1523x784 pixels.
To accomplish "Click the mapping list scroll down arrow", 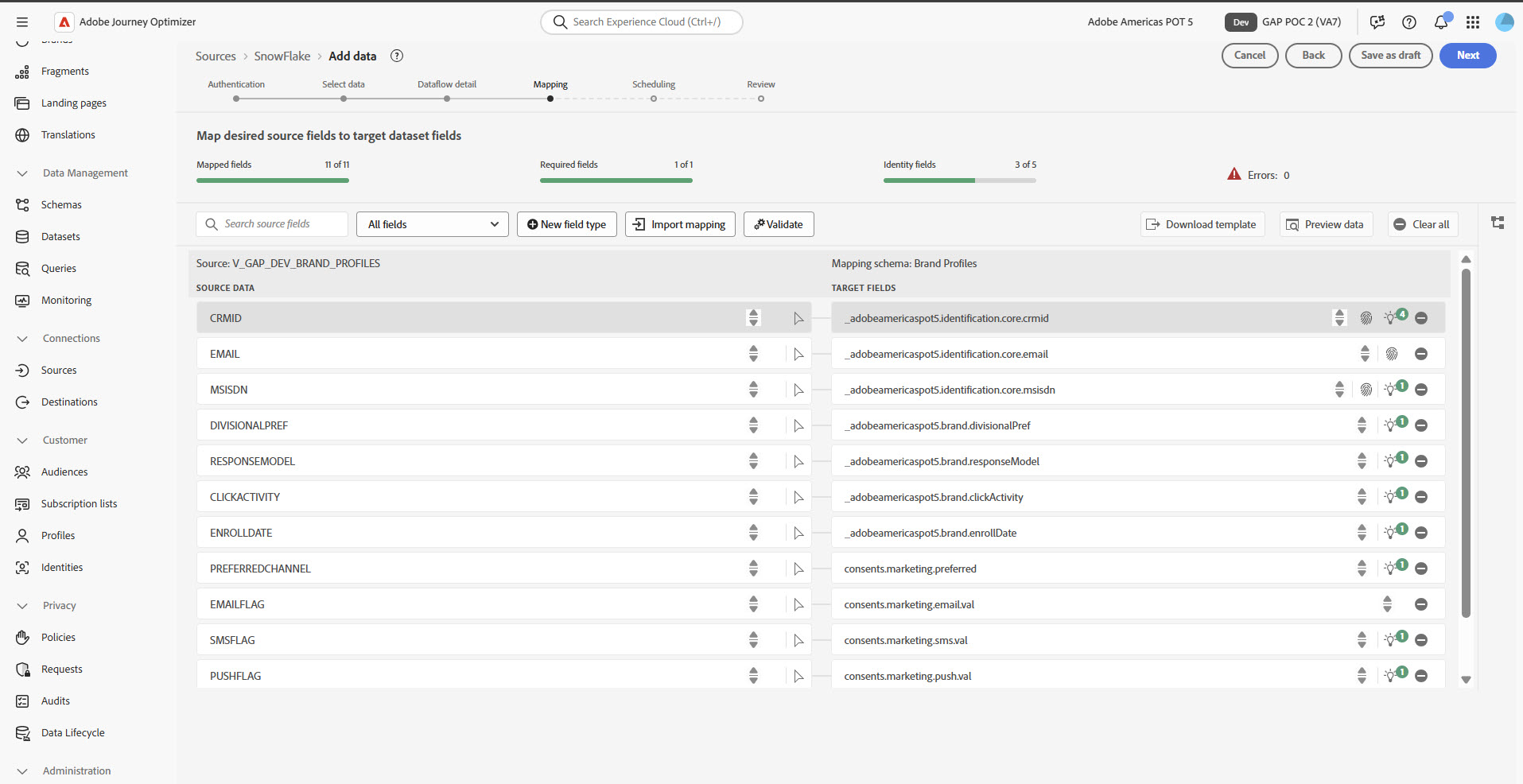I will pyautogui.click(x=1466, y=680).
